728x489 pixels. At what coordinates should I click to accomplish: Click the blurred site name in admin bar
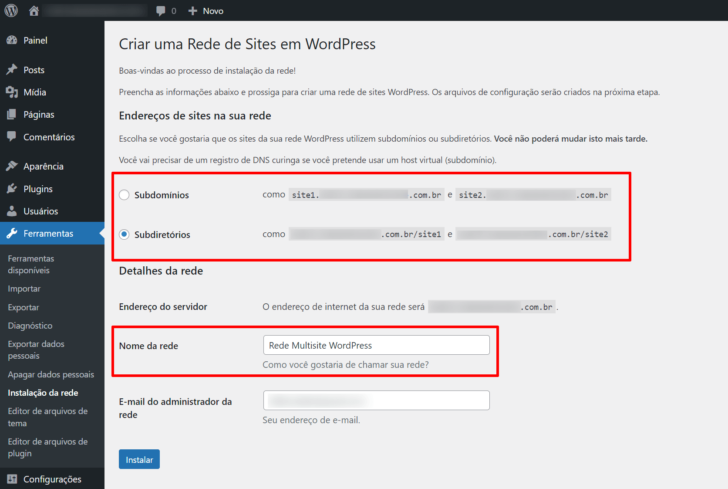coord(95,11)
